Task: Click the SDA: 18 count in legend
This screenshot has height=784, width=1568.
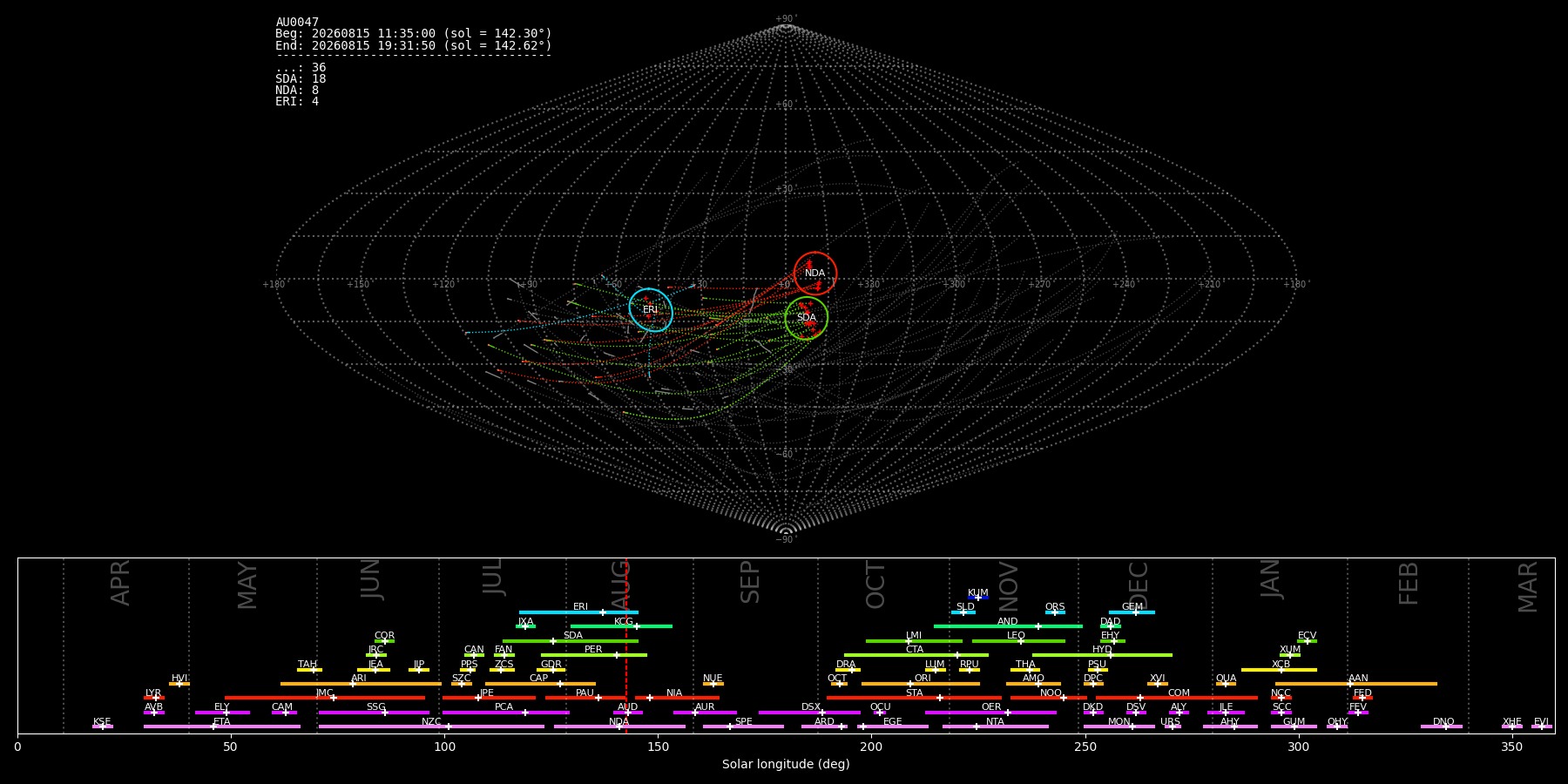Action: [301, 79]
